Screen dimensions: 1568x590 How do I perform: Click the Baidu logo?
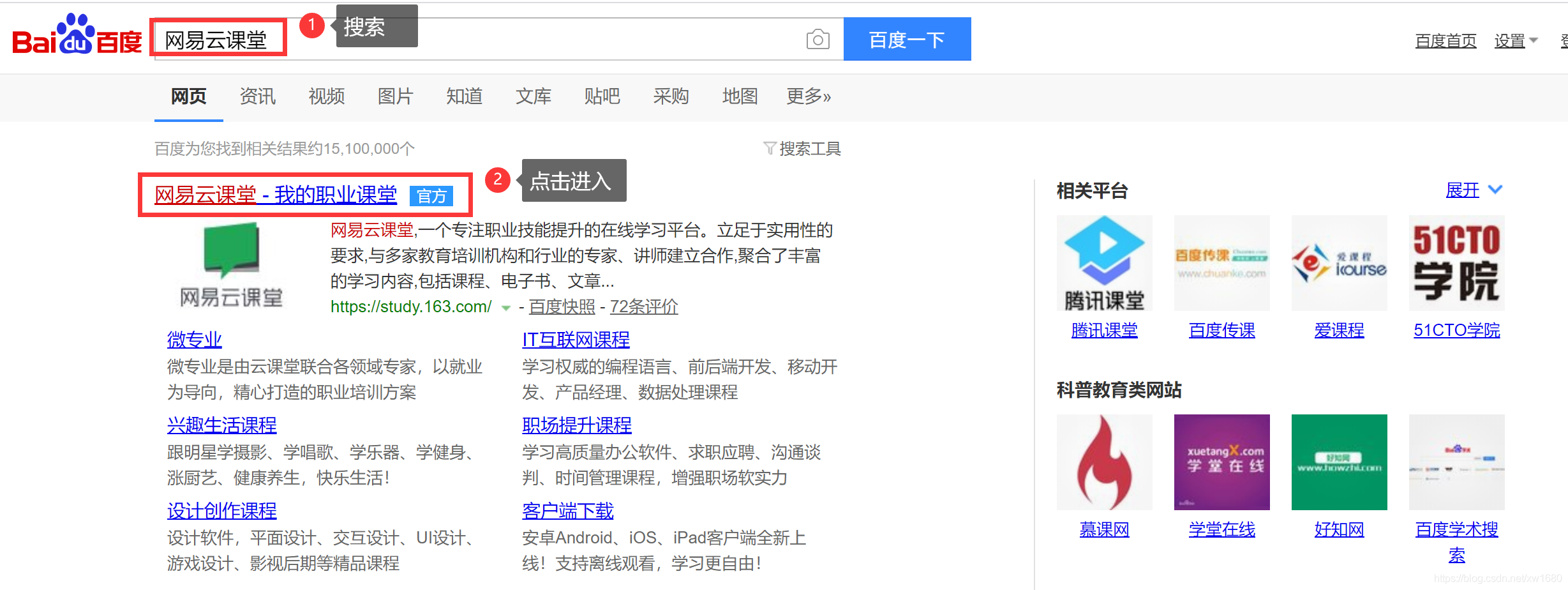pos(77,34)
